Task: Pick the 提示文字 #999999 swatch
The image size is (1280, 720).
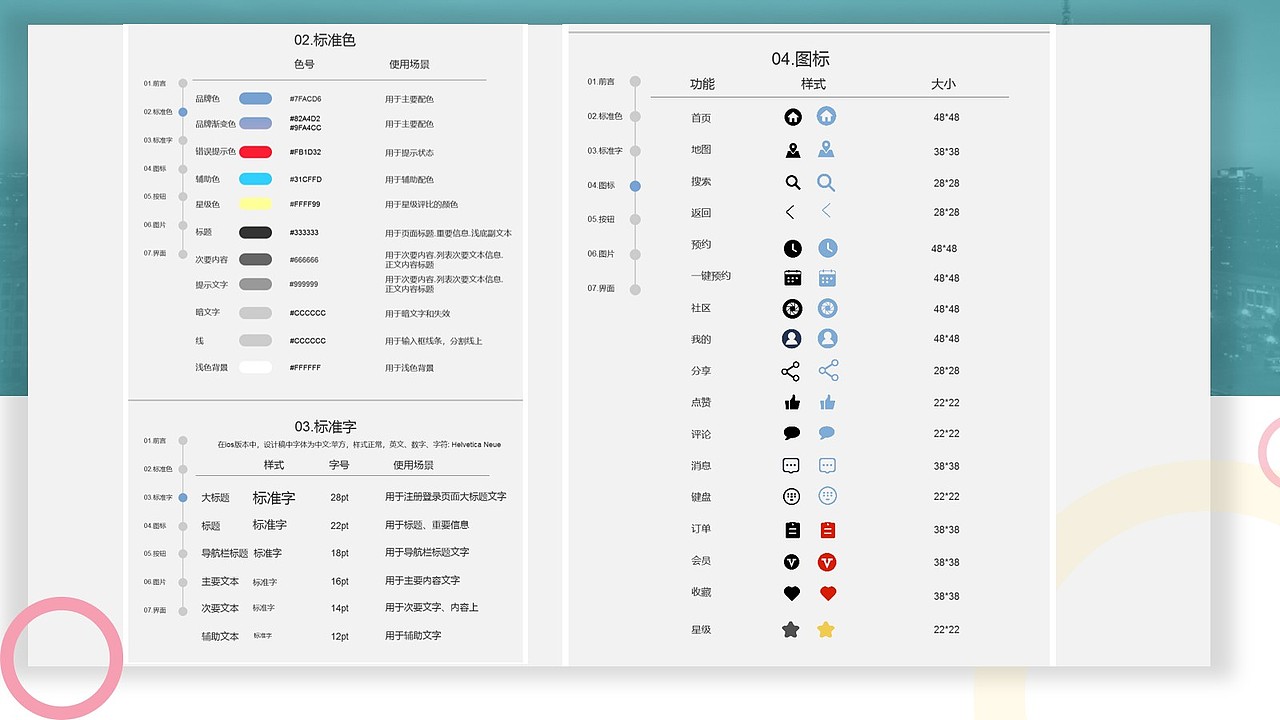Action: coord(256,284)
